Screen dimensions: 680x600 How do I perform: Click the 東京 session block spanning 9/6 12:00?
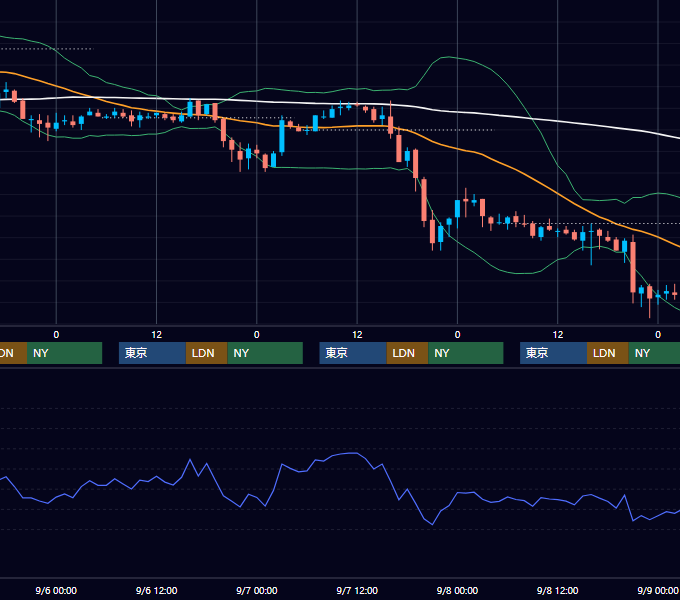(x=152, y=353)
